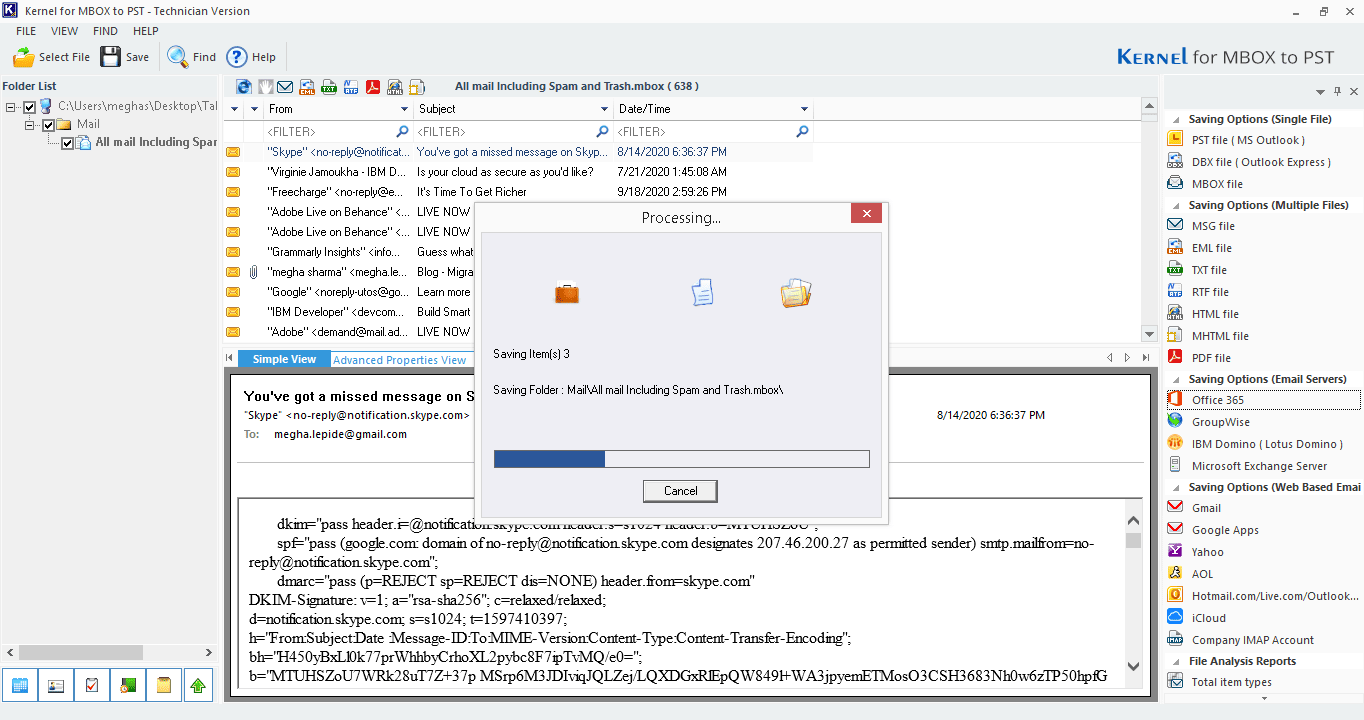Click the calendar icon in bottom-left panel
Image resolution: width=1364 pixels, height=720 pixels.
click(19, 685)
